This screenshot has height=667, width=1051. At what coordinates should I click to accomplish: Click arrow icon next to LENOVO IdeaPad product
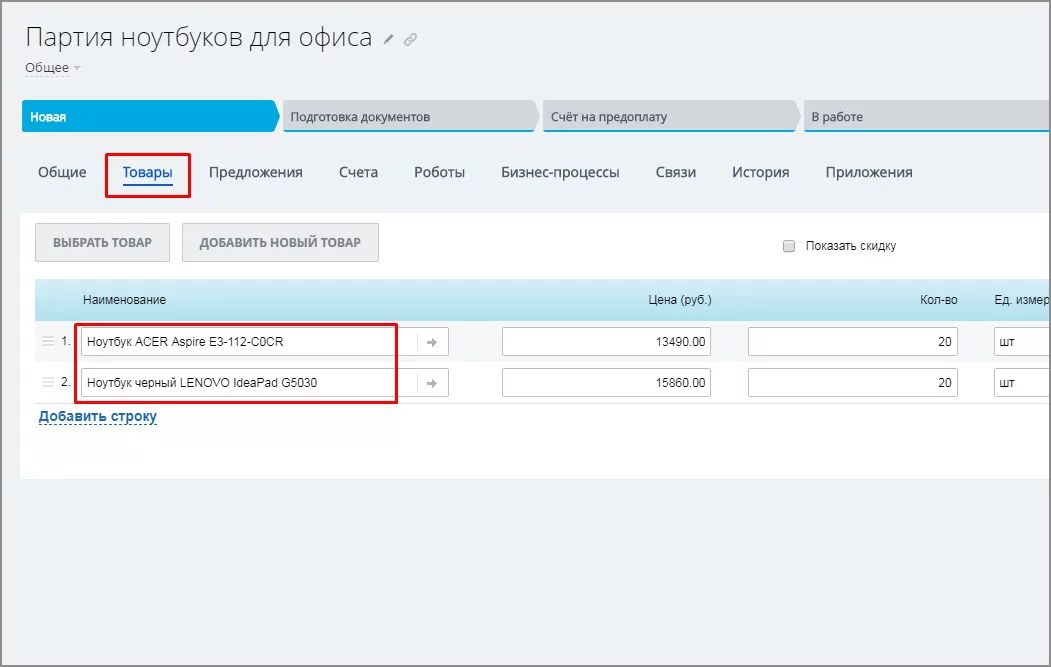(x=432, y=382)
